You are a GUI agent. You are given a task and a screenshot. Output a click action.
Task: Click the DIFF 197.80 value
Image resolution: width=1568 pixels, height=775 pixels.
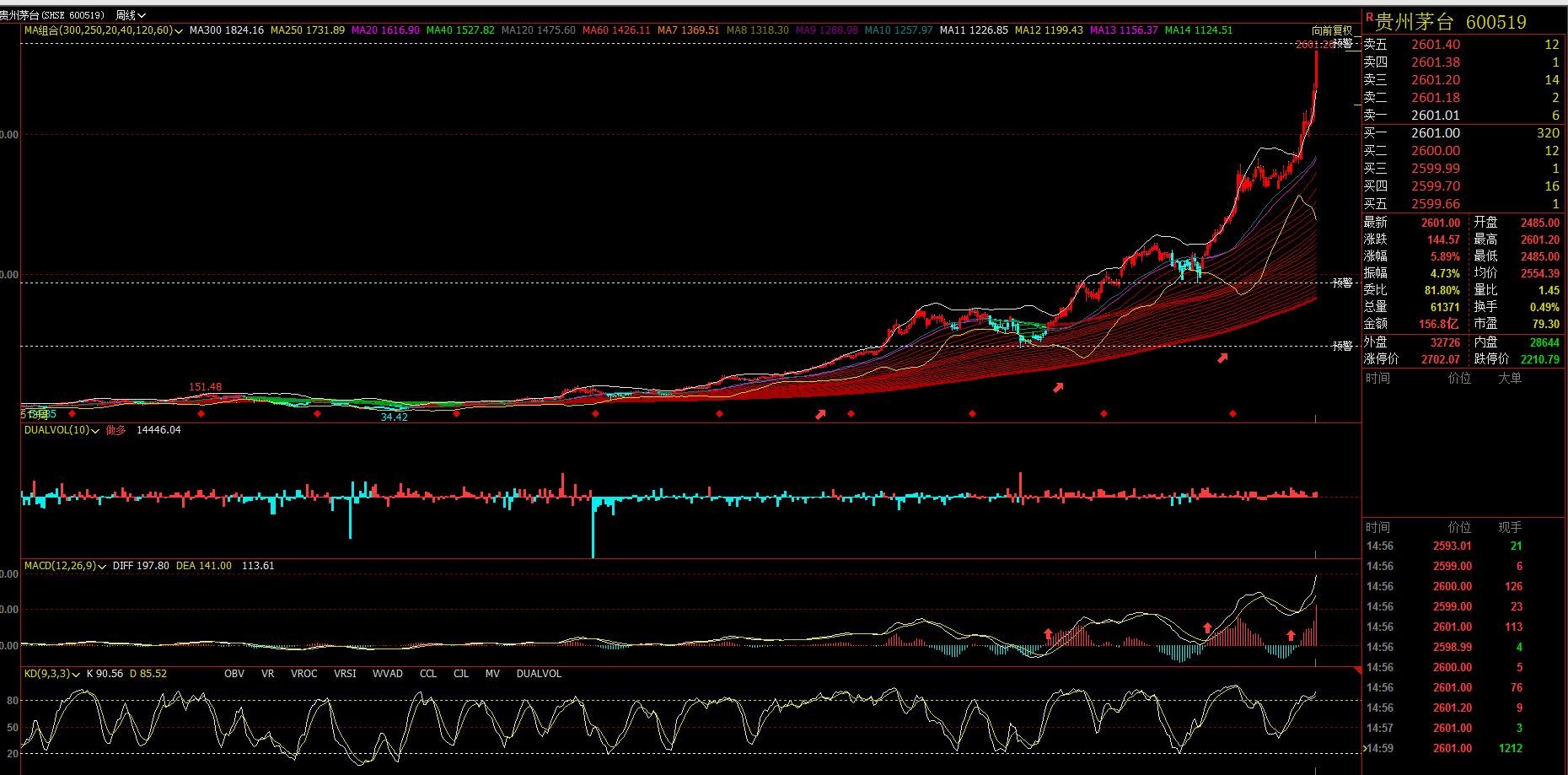coord(141,566)
